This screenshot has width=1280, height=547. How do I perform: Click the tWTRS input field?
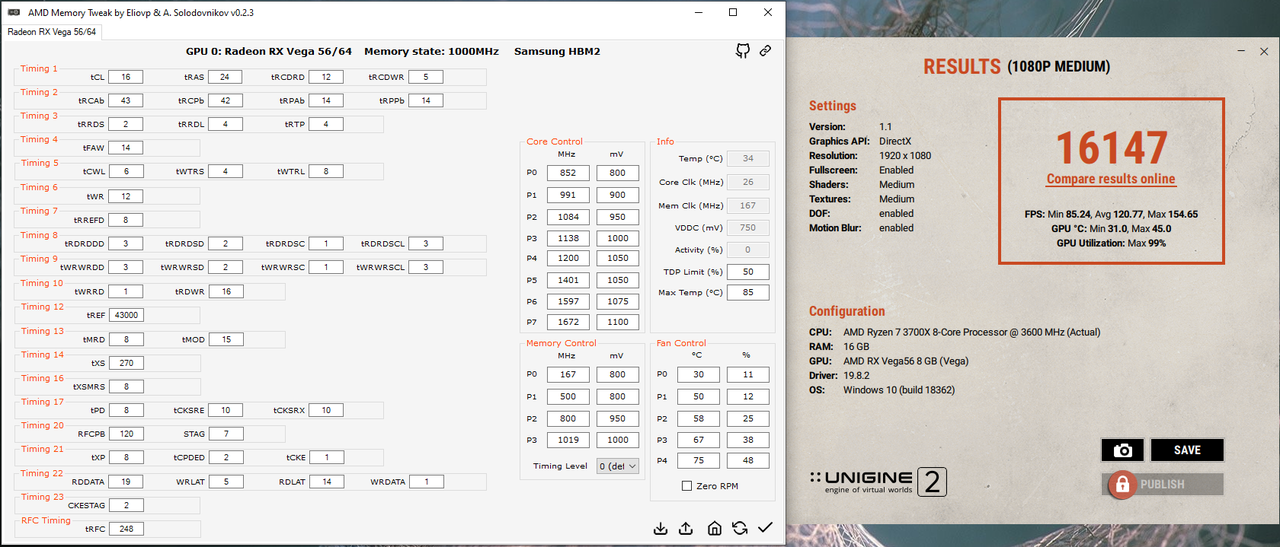225,172
